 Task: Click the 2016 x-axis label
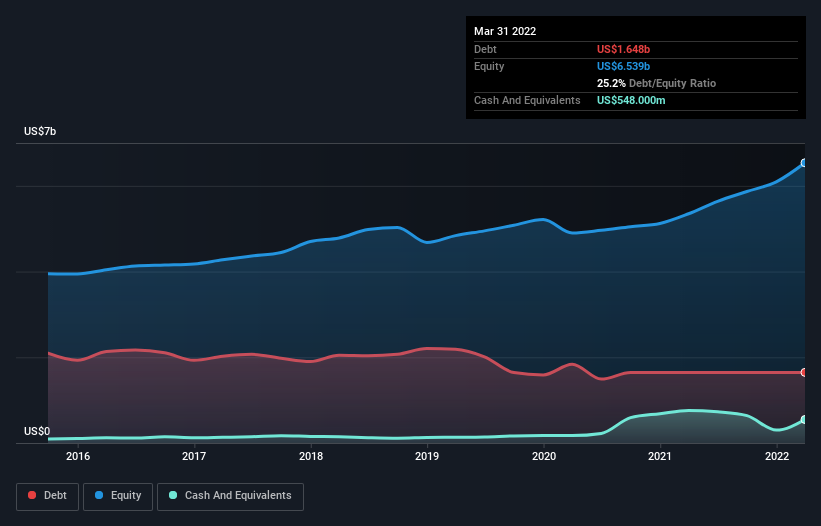[x=78, y=456]
